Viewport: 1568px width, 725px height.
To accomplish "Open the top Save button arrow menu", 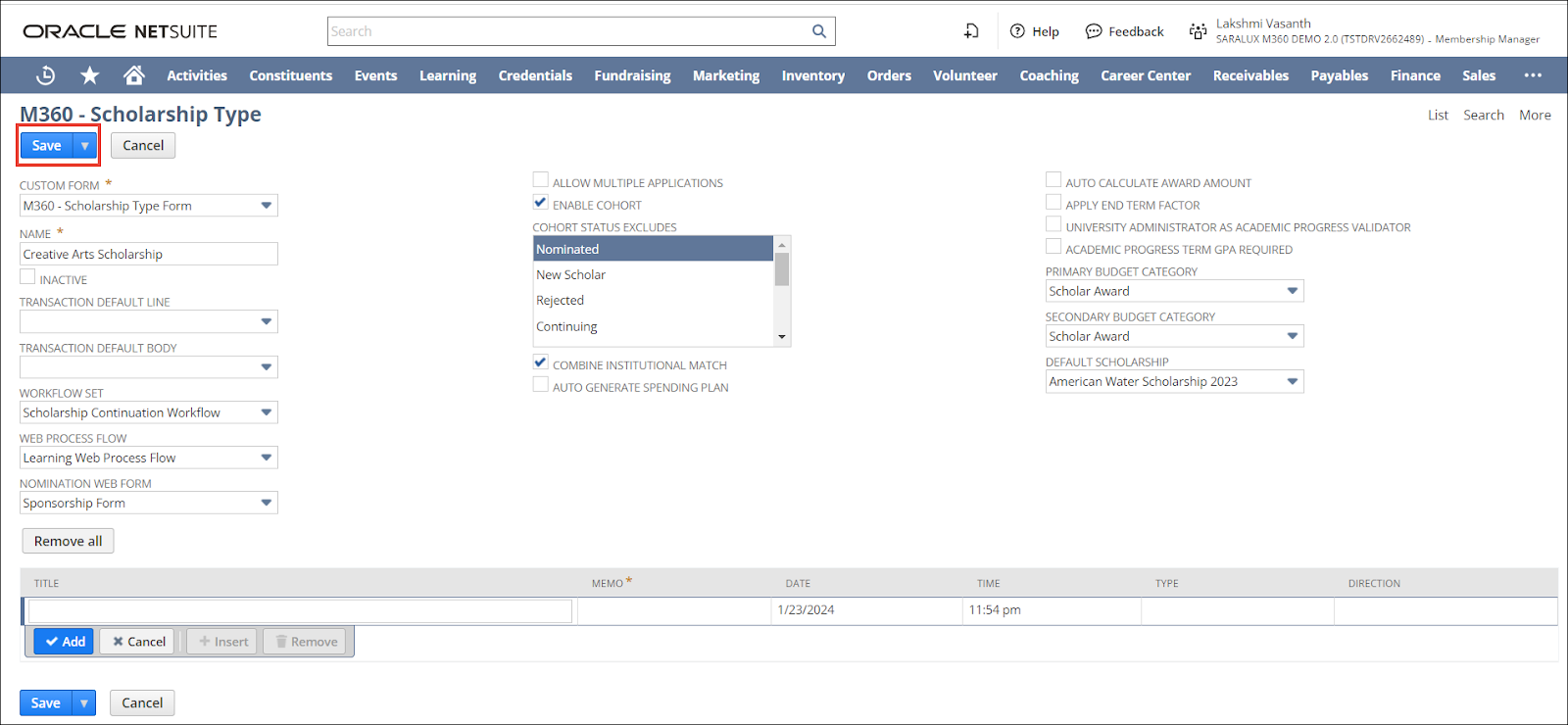I will pos(85,146).
